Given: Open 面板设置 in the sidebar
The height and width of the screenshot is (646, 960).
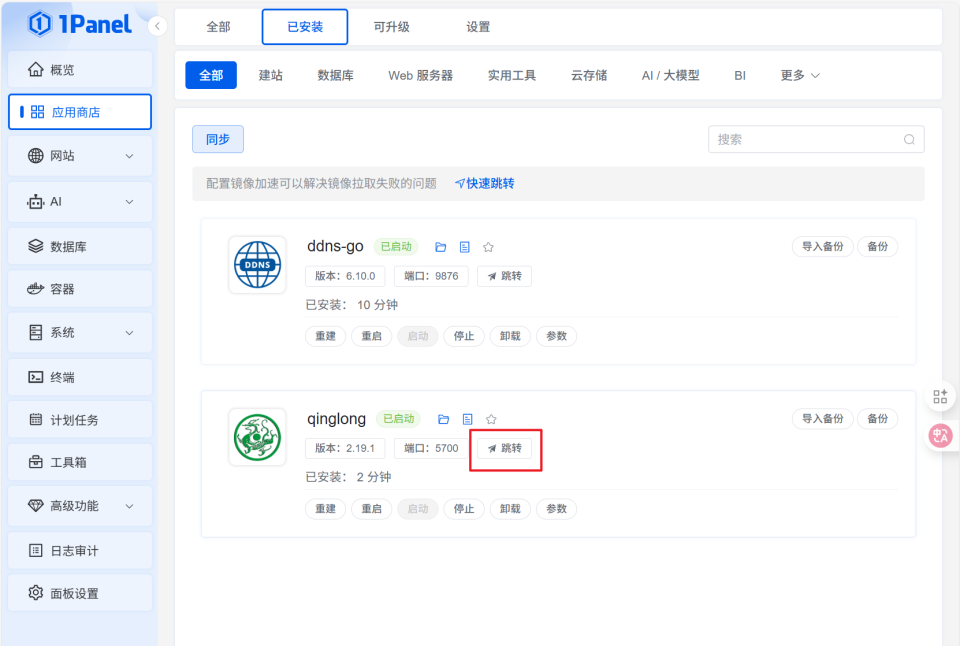Looking at the screenshot, I should coord(80,593).
